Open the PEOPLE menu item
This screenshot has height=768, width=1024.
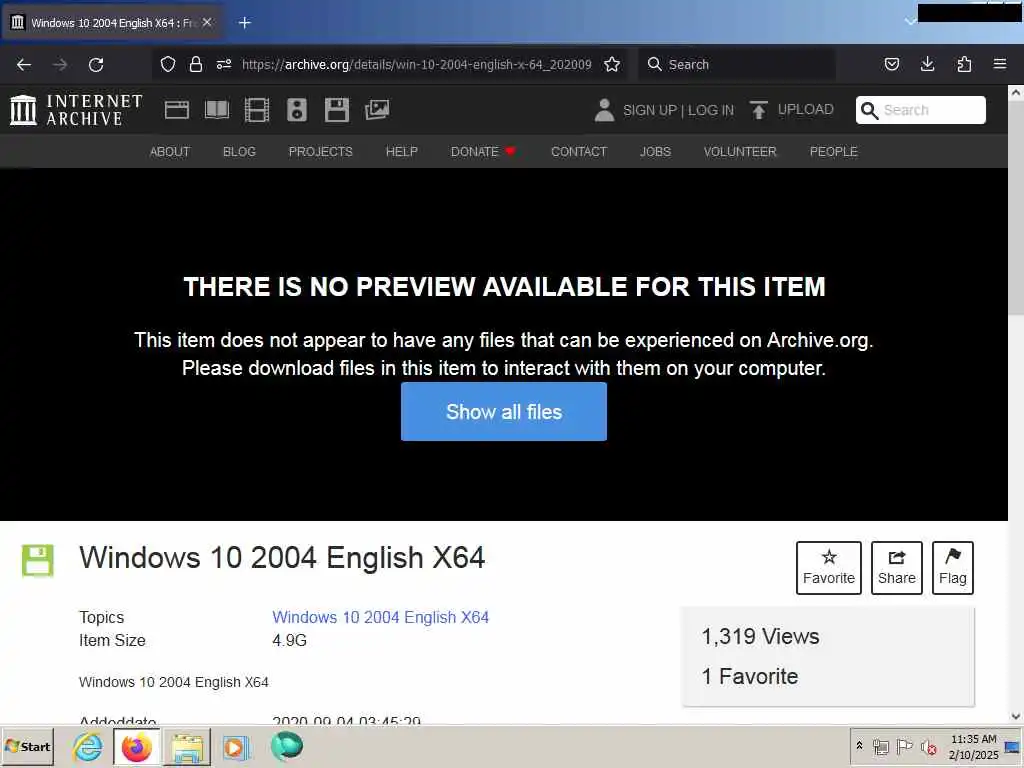(x=833, y=152)
